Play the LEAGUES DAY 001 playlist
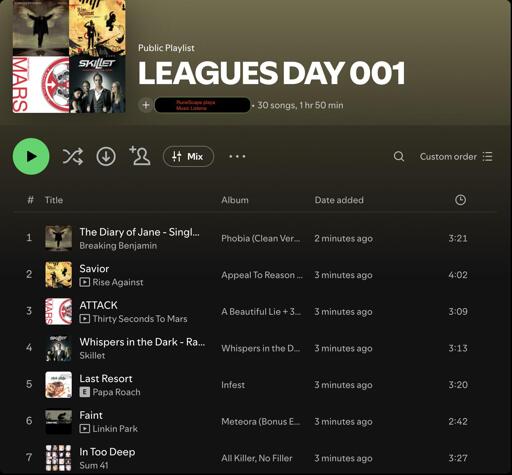This screenshot has height=475, width=512. [x=31, y=156]
